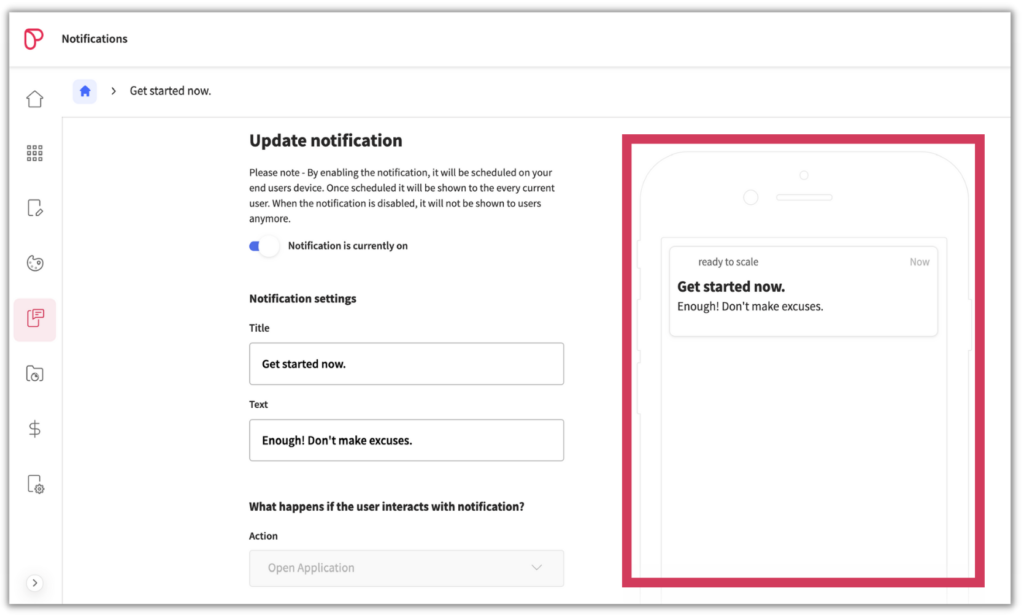This screenshot has width=1024, height=615.
Task: Click the red app logo in header
Action: point(33,39)
